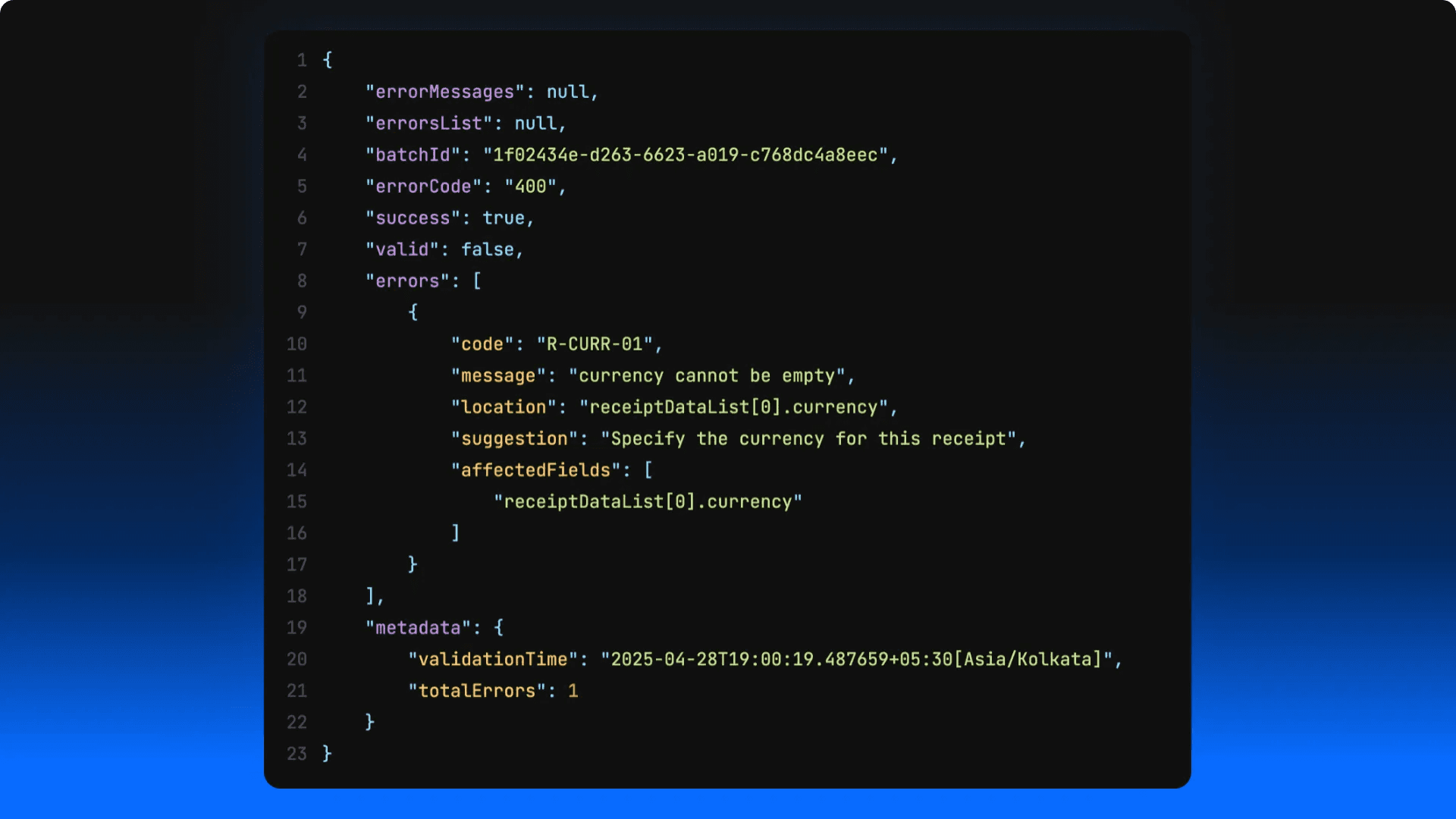Click the opening bracket after "errors"

[x=477, y=281]
